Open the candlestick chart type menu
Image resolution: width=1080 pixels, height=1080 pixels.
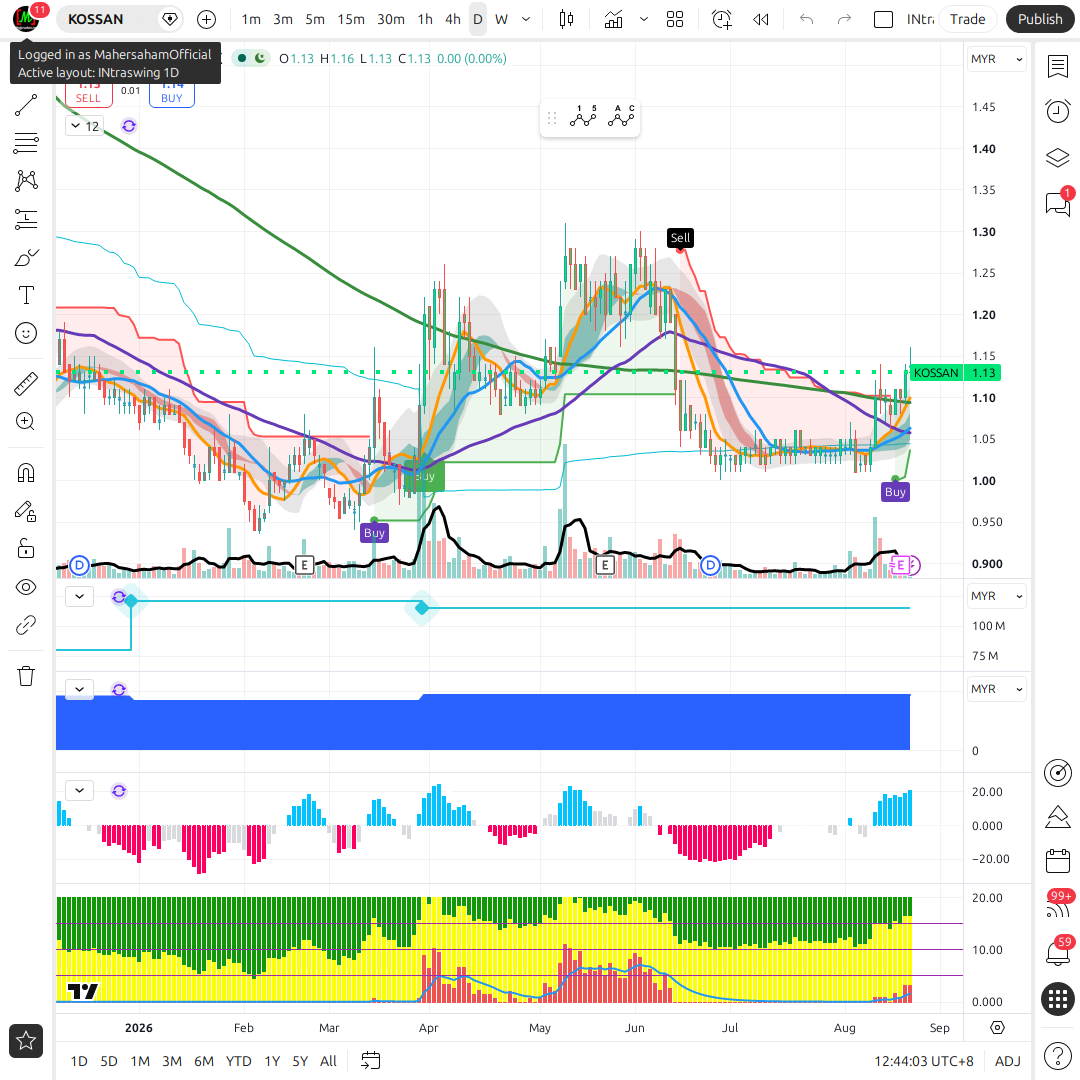click(566, 19)
